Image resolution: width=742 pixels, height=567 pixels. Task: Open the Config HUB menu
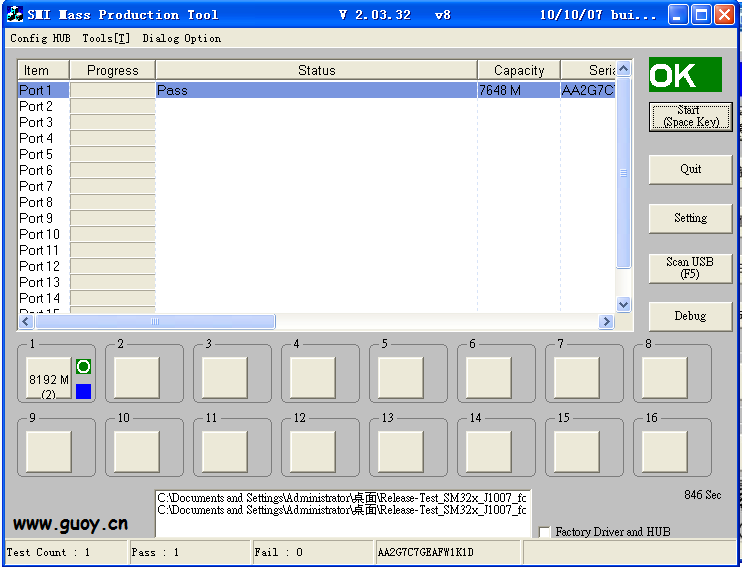pyautogui.click(x=40, y=38)
